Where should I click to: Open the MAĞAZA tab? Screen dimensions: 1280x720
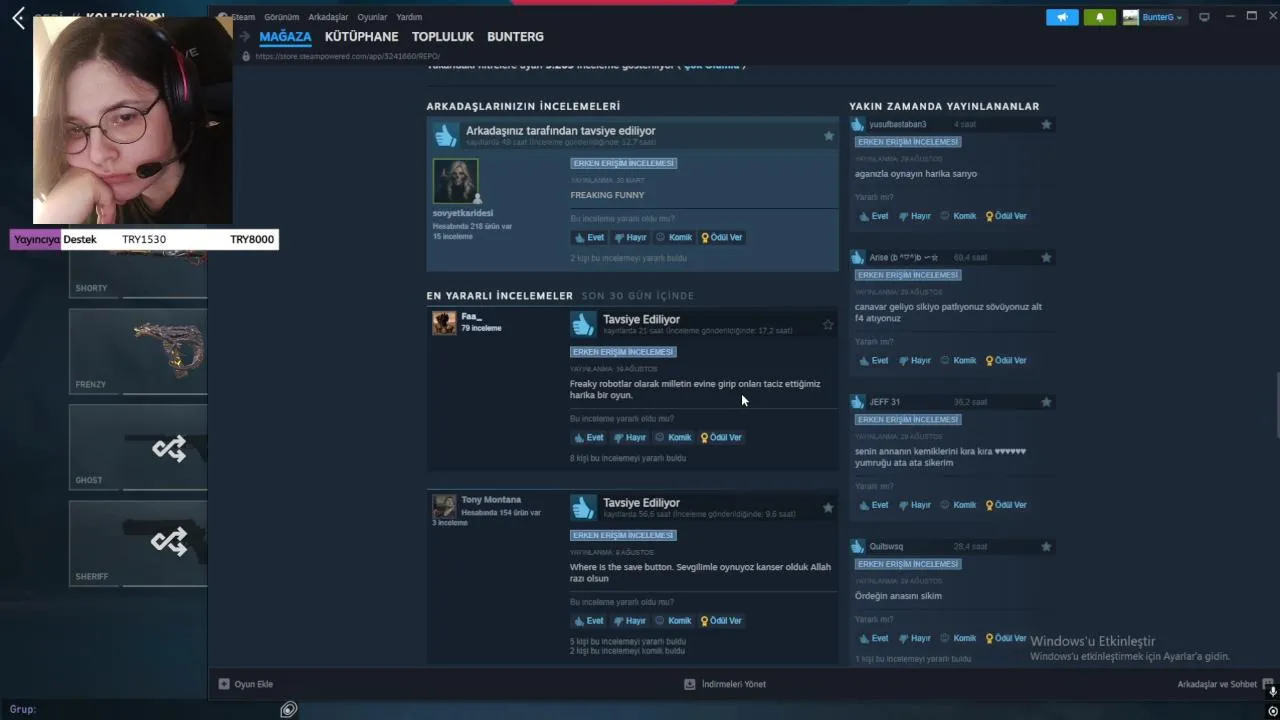coord(285,37)
